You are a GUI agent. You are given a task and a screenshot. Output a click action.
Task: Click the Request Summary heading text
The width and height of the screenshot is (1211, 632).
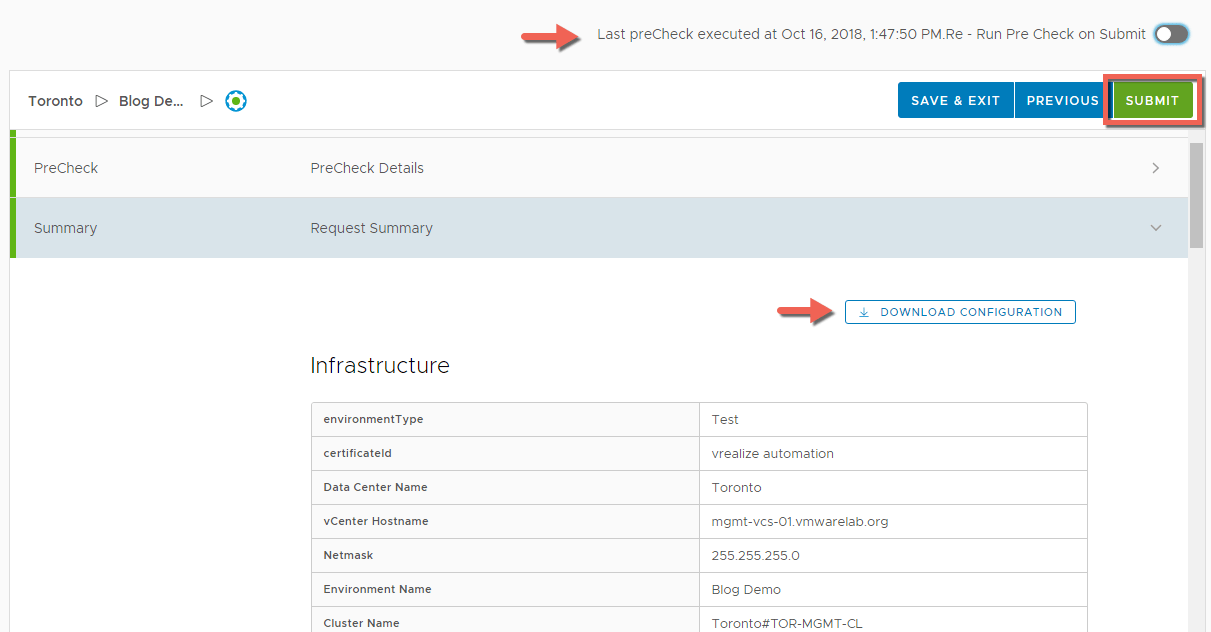coord(371,228)
